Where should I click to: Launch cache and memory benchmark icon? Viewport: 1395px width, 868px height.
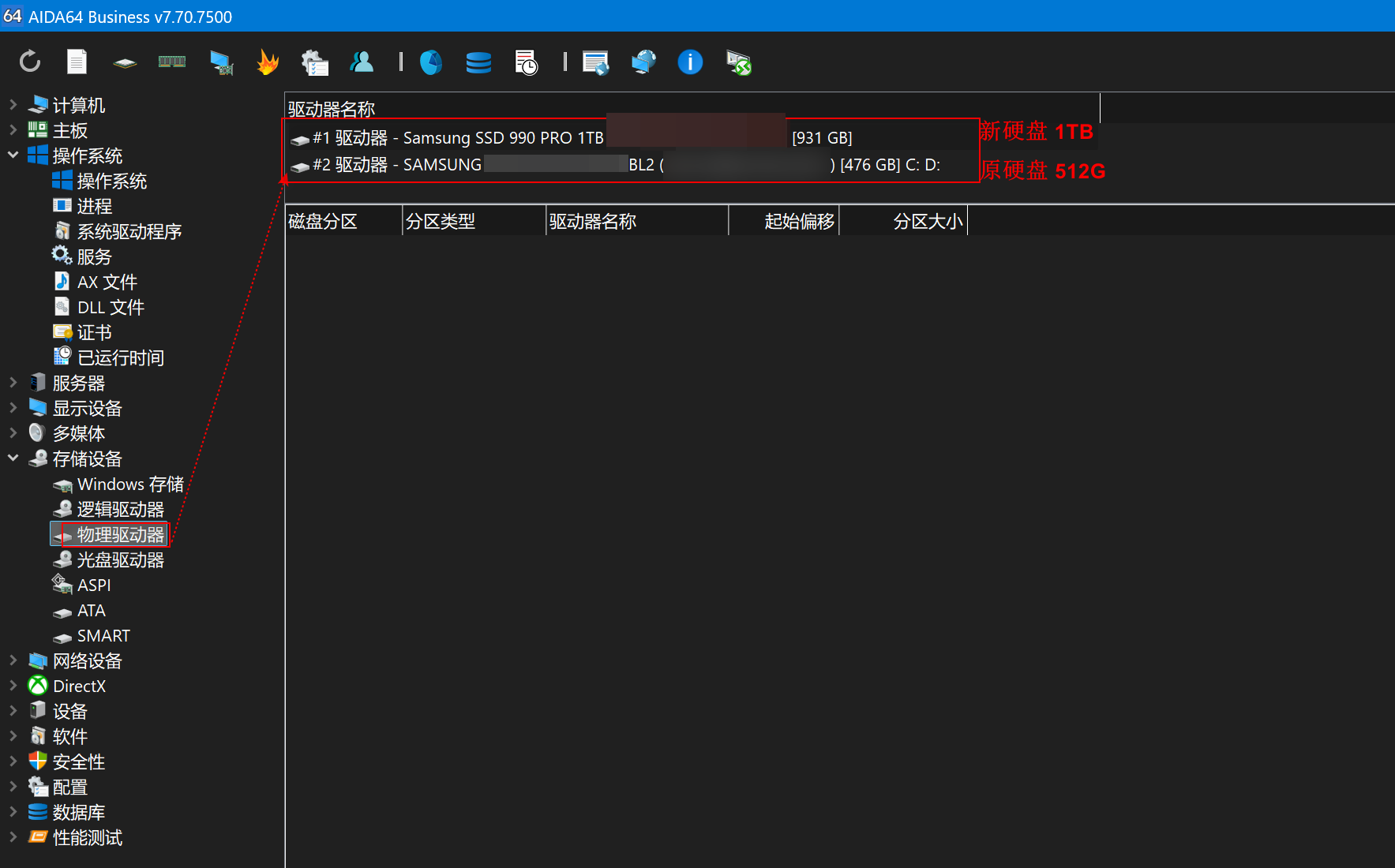tap(172, 62)
